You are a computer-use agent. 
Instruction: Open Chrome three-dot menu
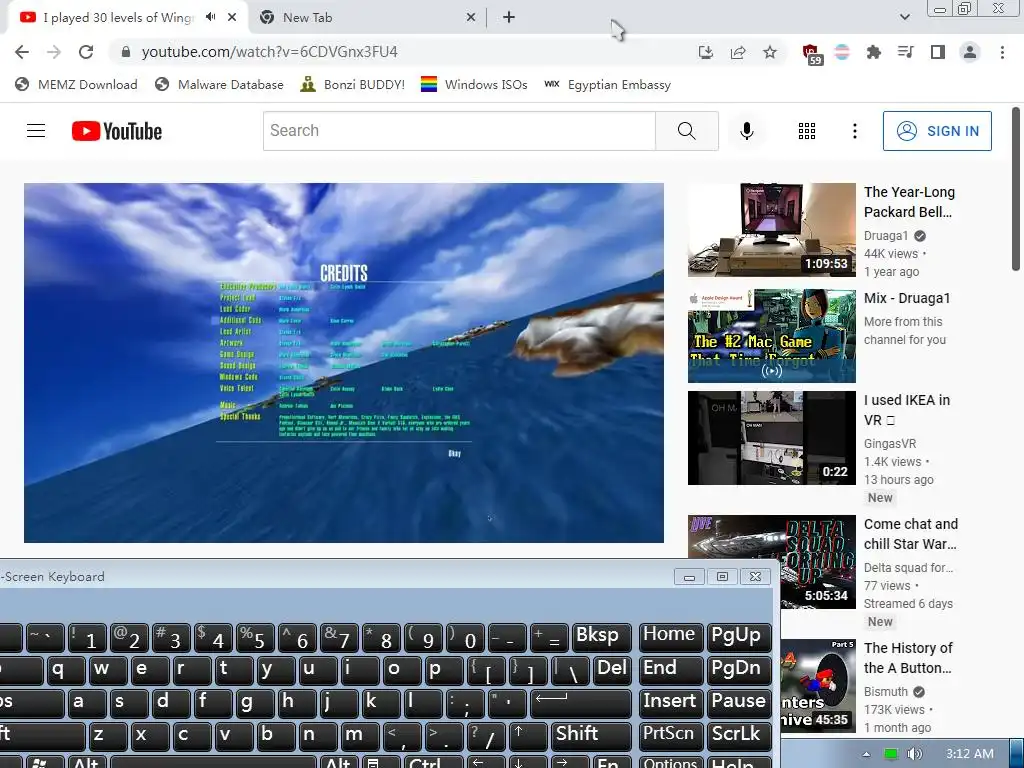click(1002, 52)
